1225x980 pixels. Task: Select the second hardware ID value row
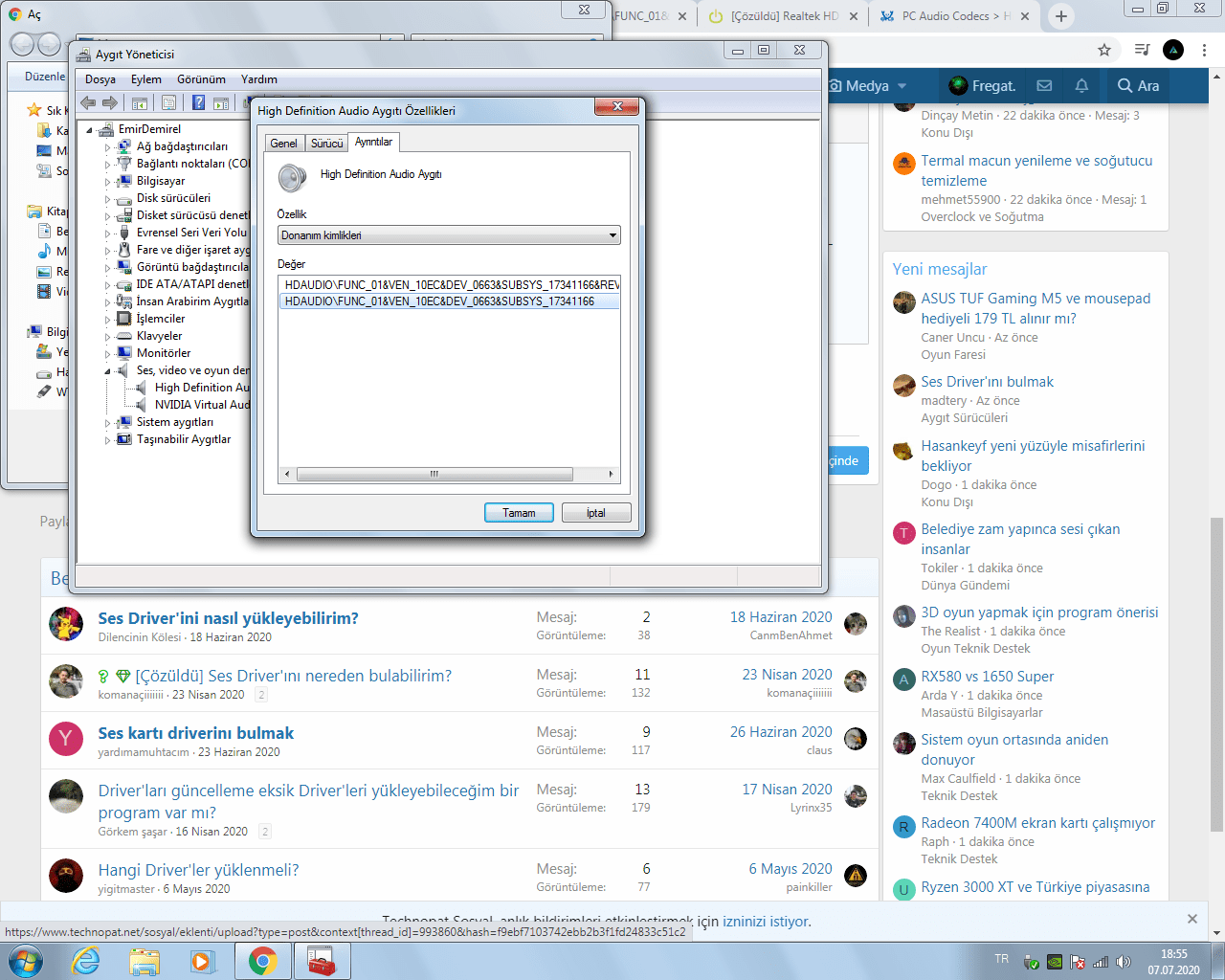(x=439, y=301)
